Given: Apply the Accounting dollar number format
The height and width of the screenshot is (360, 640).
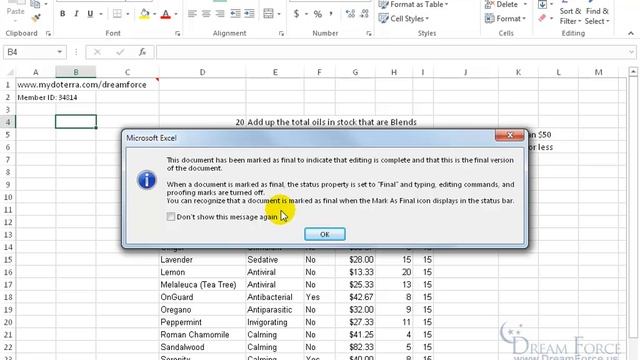Looking at the screenshot, I should click(296, 14).
